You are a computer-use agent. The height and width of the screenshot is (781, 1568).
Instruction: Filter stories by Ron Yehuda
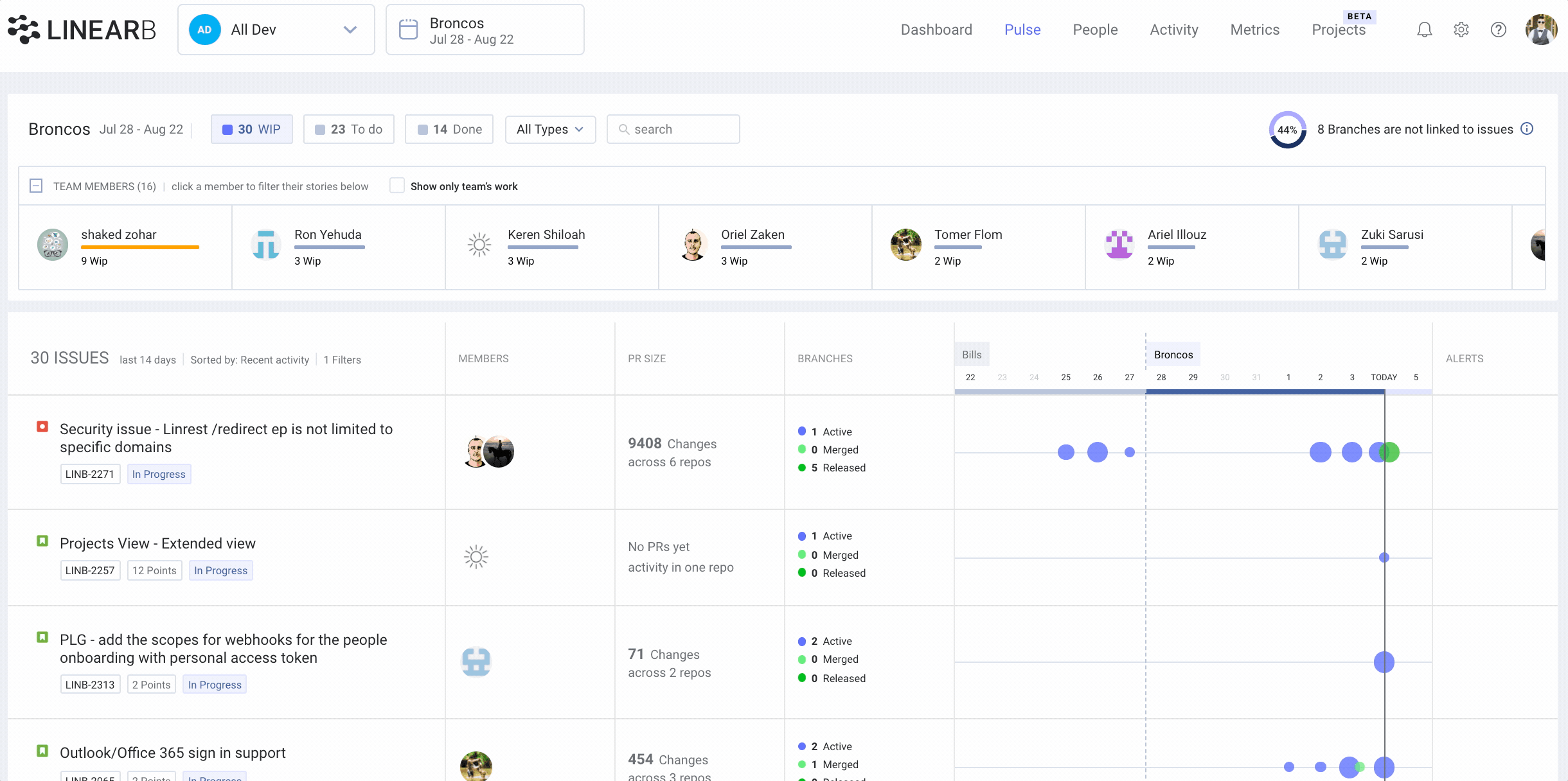click(338, 247)
